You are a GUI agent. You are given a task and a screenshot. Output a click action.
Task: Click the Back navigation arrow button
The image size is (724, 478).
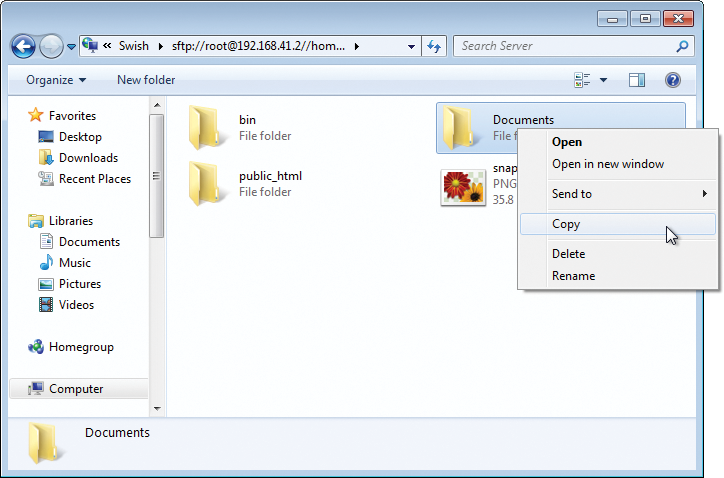pos(24,46)
